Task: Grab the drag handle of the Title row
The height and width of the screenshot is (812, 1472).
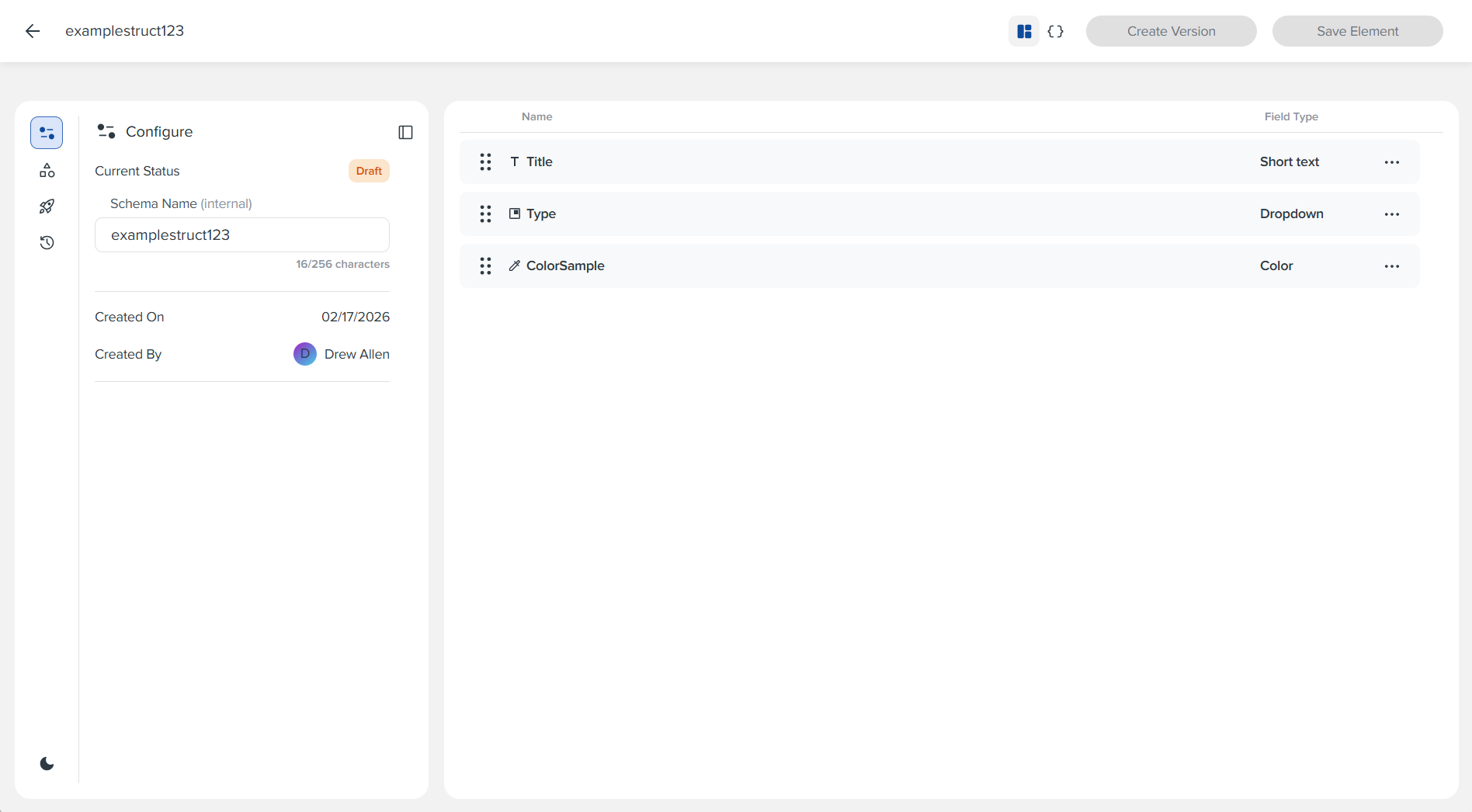Action: point(485,161)
